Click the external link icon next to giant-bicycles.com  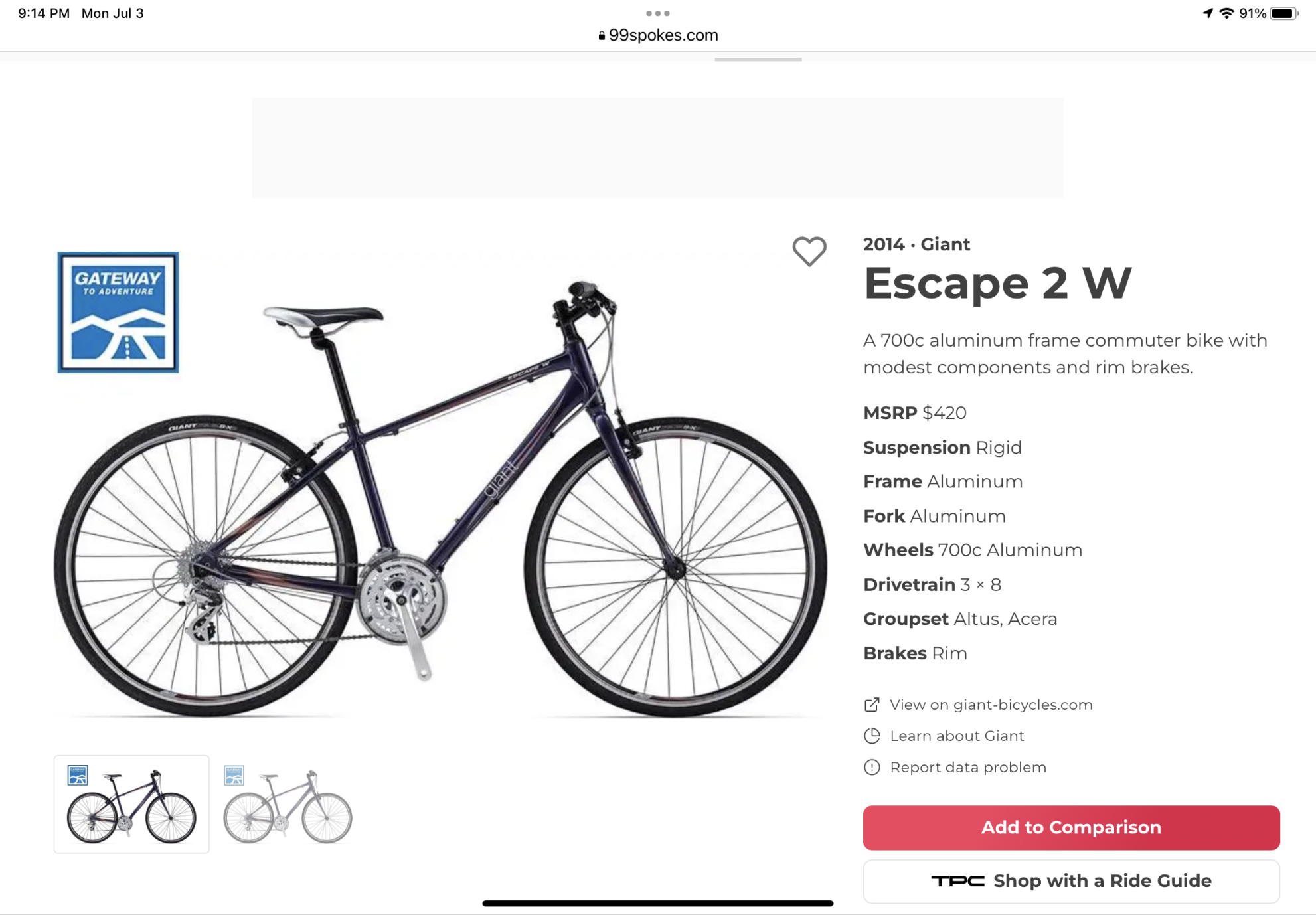[x=871, y=705]
